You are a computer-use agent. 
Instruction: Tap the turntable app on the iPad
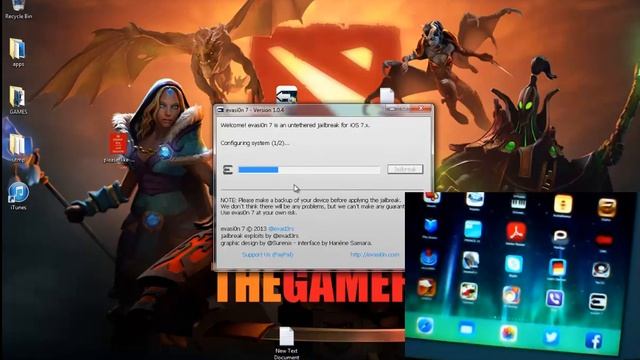click(601, 270)
